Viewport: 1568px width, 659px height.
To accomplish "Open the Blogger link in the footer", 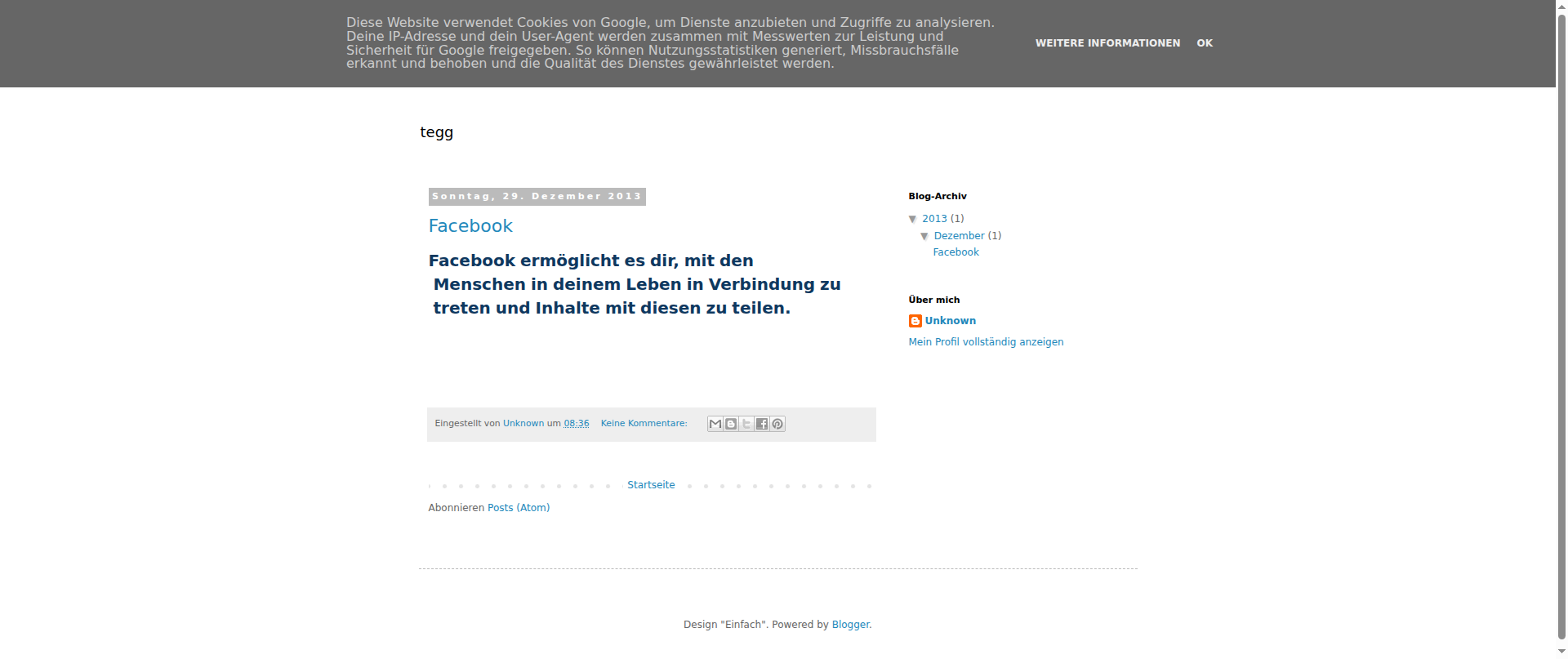I will point(850,625).
